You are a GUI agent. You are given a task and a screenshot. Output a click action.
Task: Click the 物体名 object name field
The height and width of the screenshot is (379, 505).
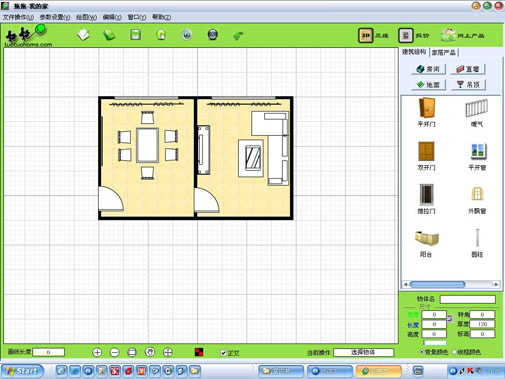pyautogui.click(x=467, y=299)
